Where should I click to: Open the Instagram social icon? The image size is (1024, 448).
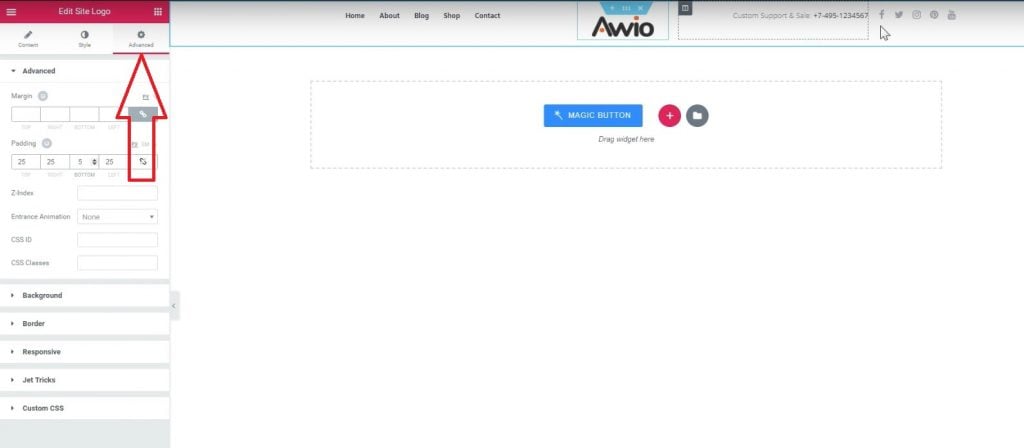(x=916, y=15)
